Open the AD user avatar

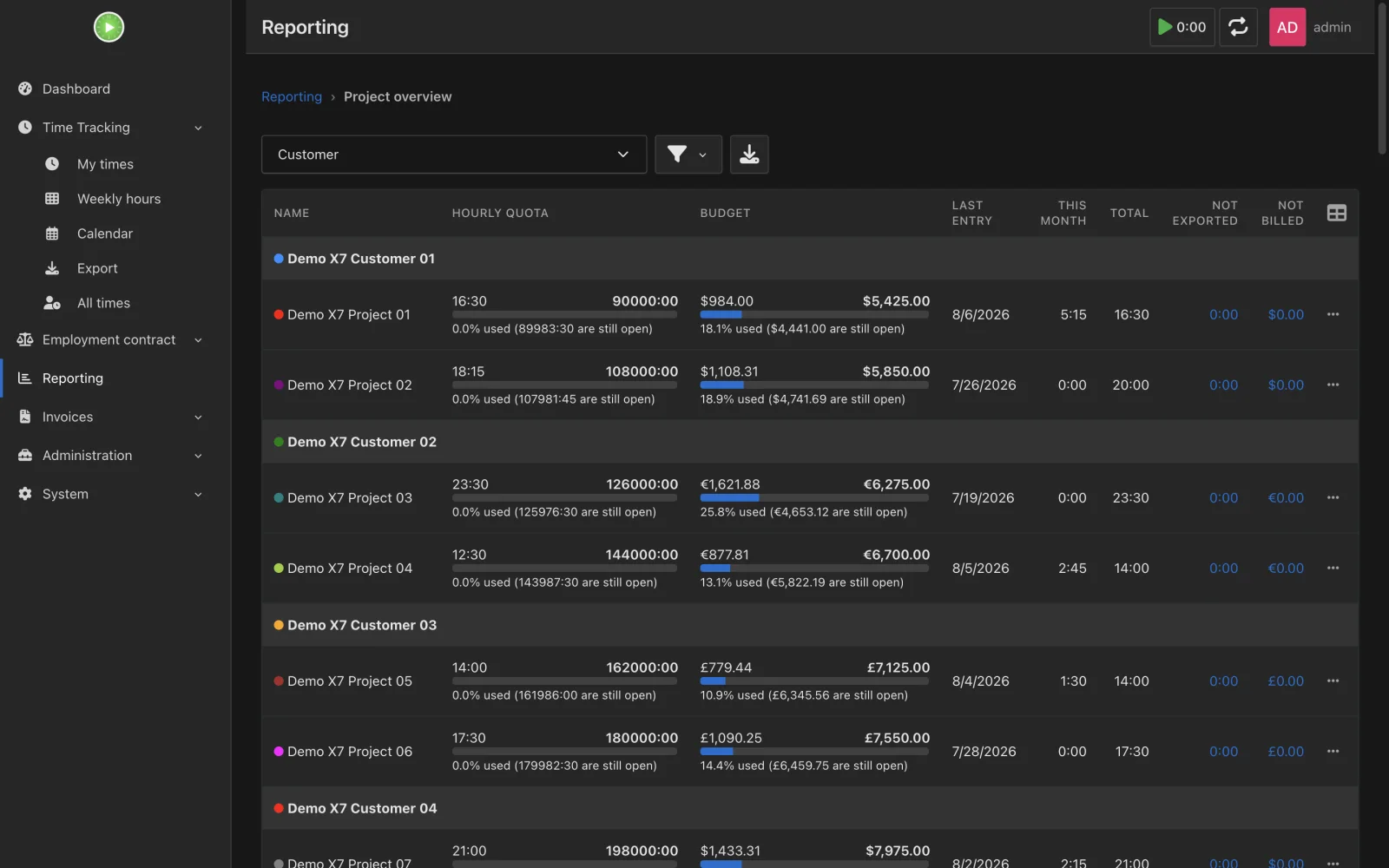point(1287,27)
